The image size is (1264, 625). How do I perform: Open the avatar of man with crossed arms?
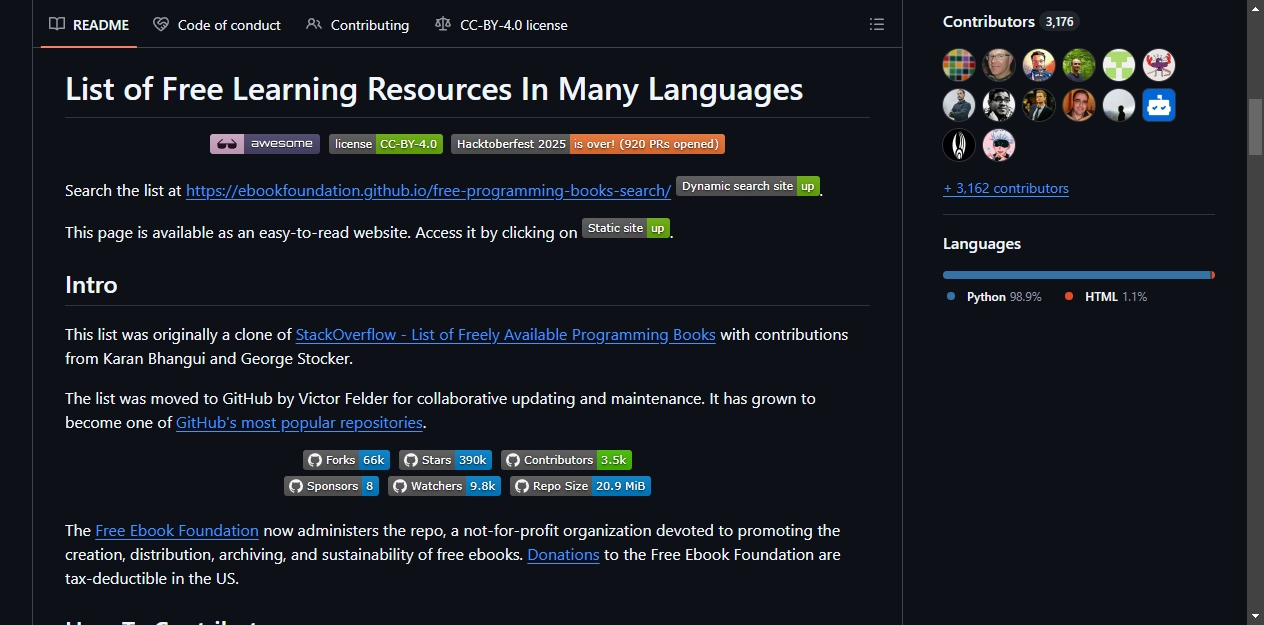point(959,105)
